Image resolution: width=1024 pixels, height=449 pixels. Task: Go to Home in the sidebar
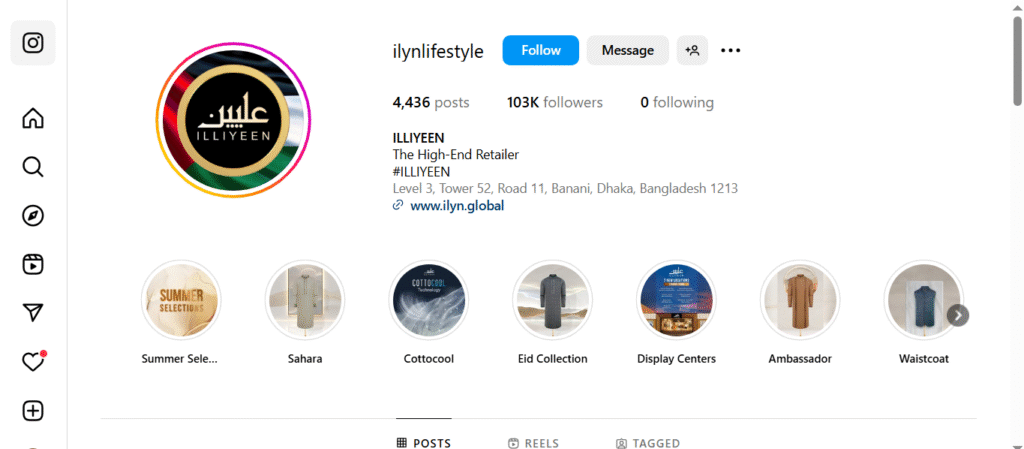[33, 118]
